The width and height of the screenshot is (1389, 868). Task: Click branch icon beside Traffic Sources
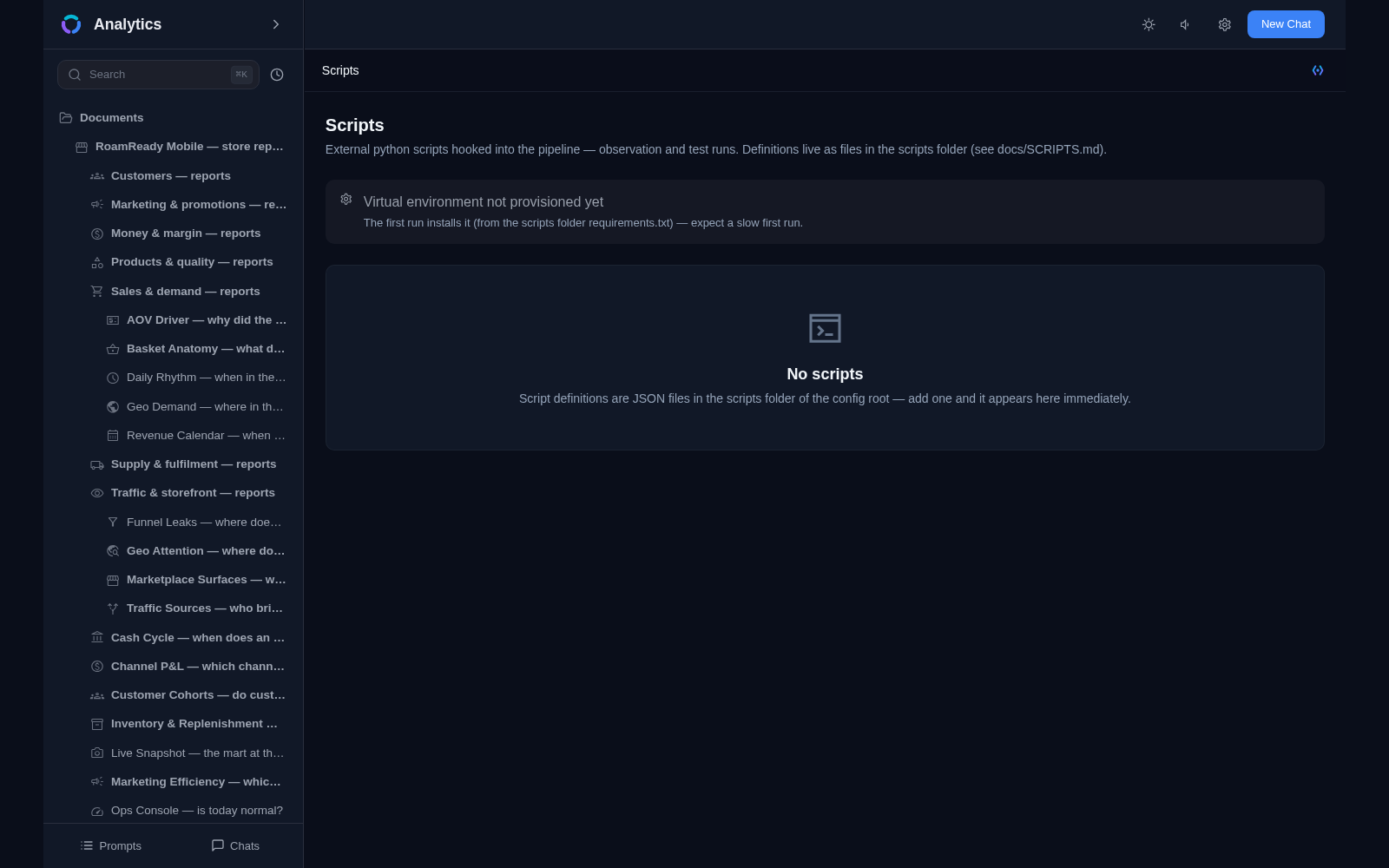coord(113,608)
